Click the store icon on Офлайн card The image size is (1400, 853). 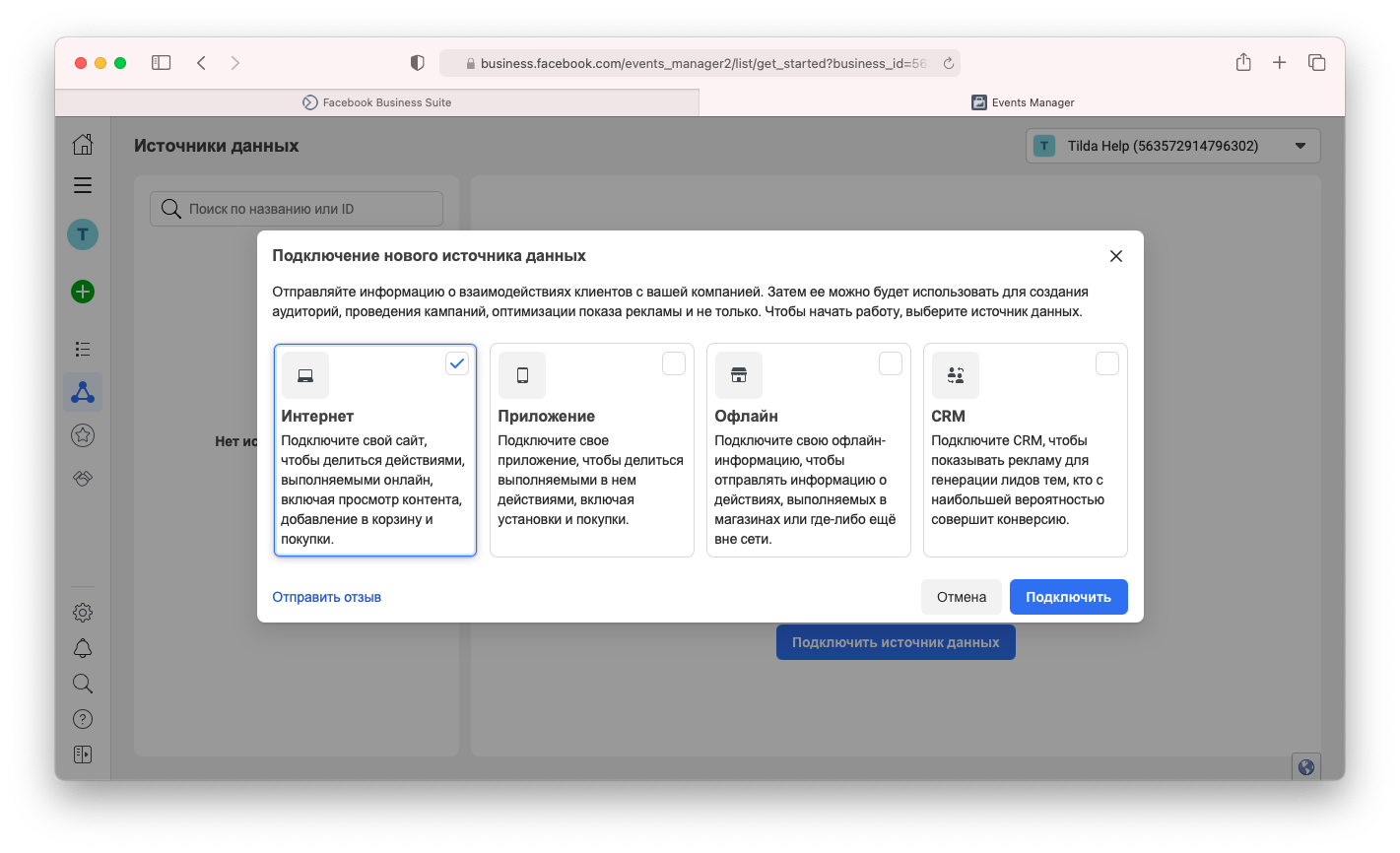(x=739, y=375)
